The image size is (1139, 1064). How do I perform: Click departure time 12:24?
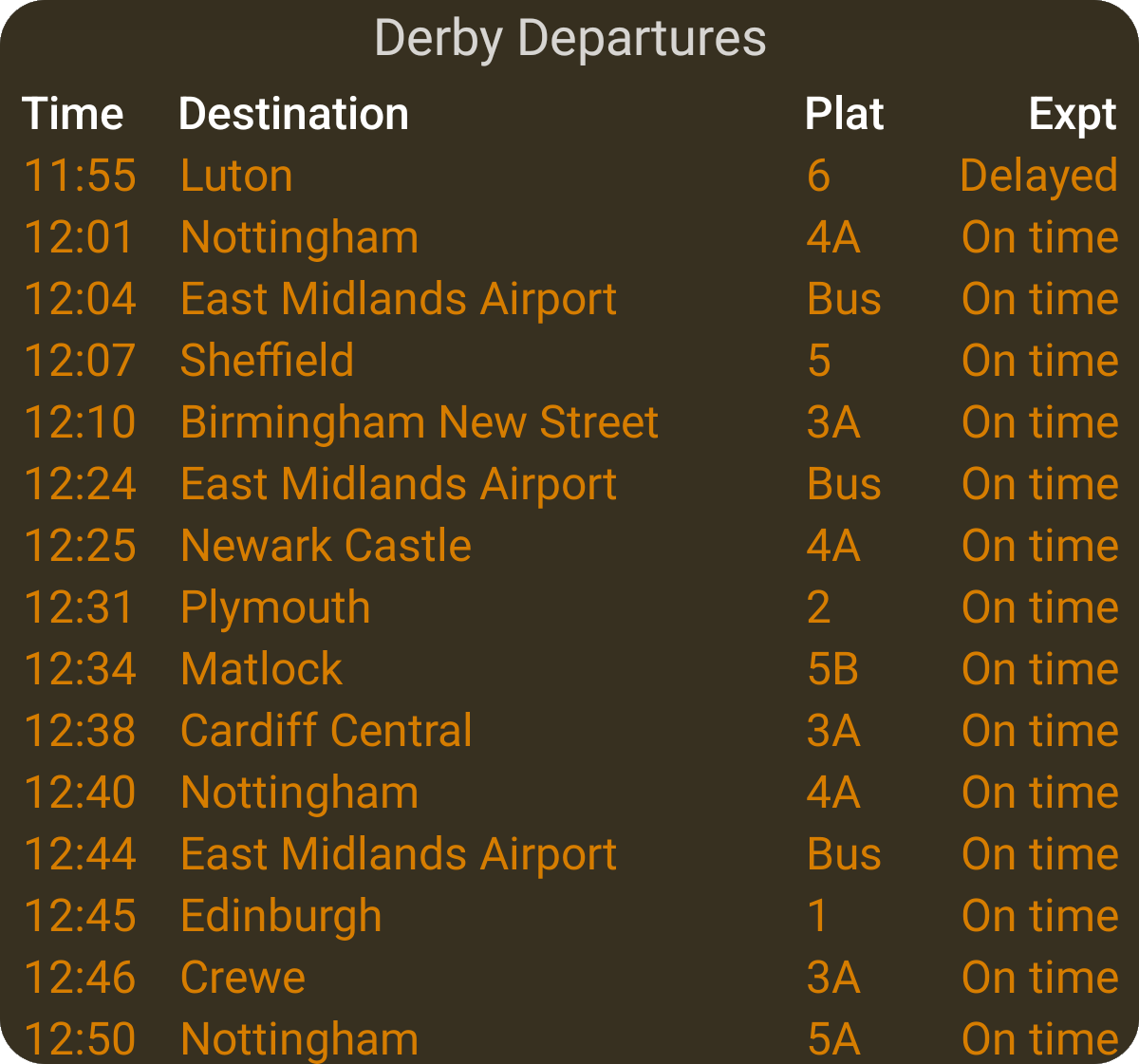coord(80,485)
